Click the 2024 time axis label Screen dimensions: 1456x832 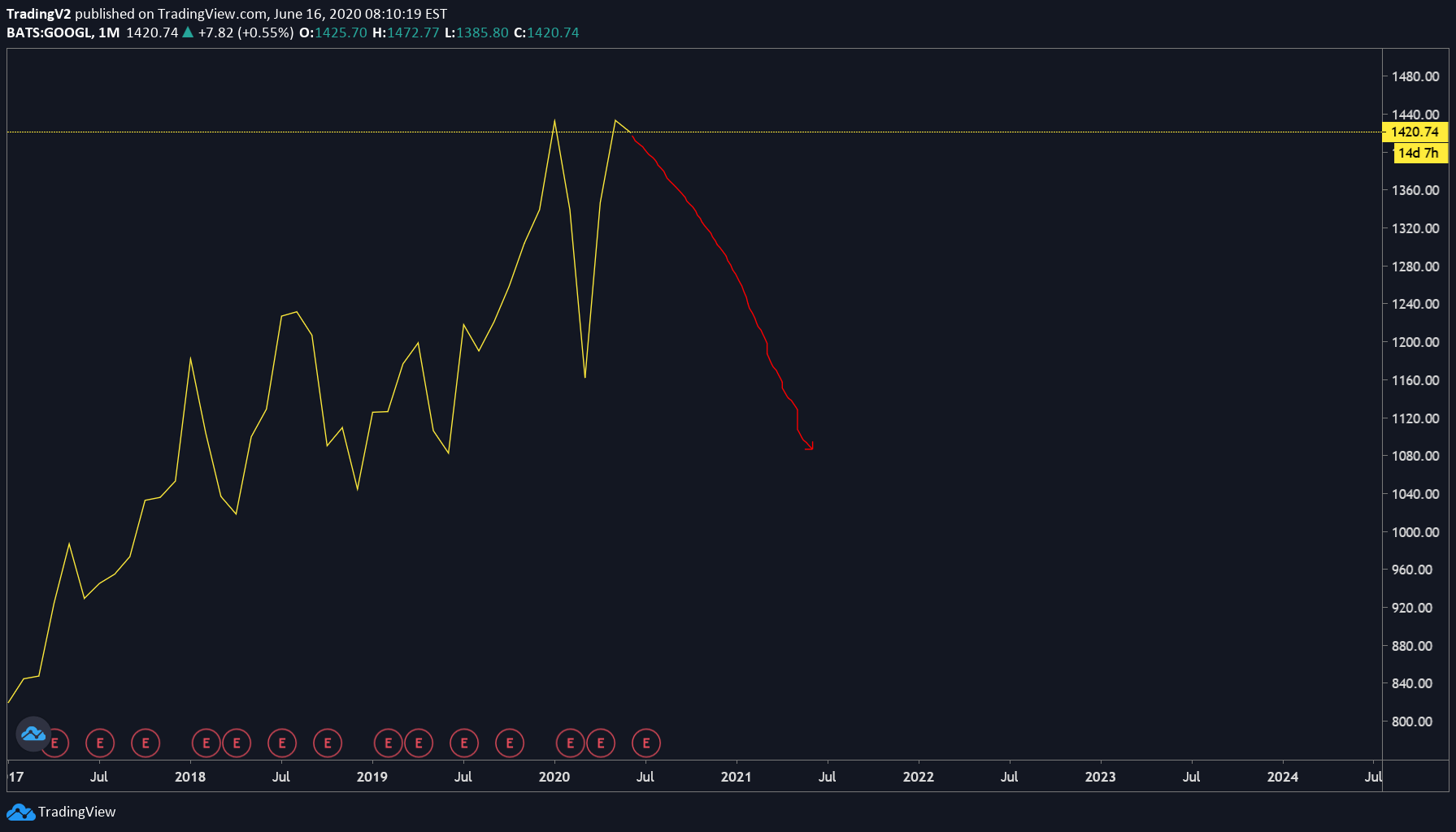pyautogui.click(x=1283, y=777)
